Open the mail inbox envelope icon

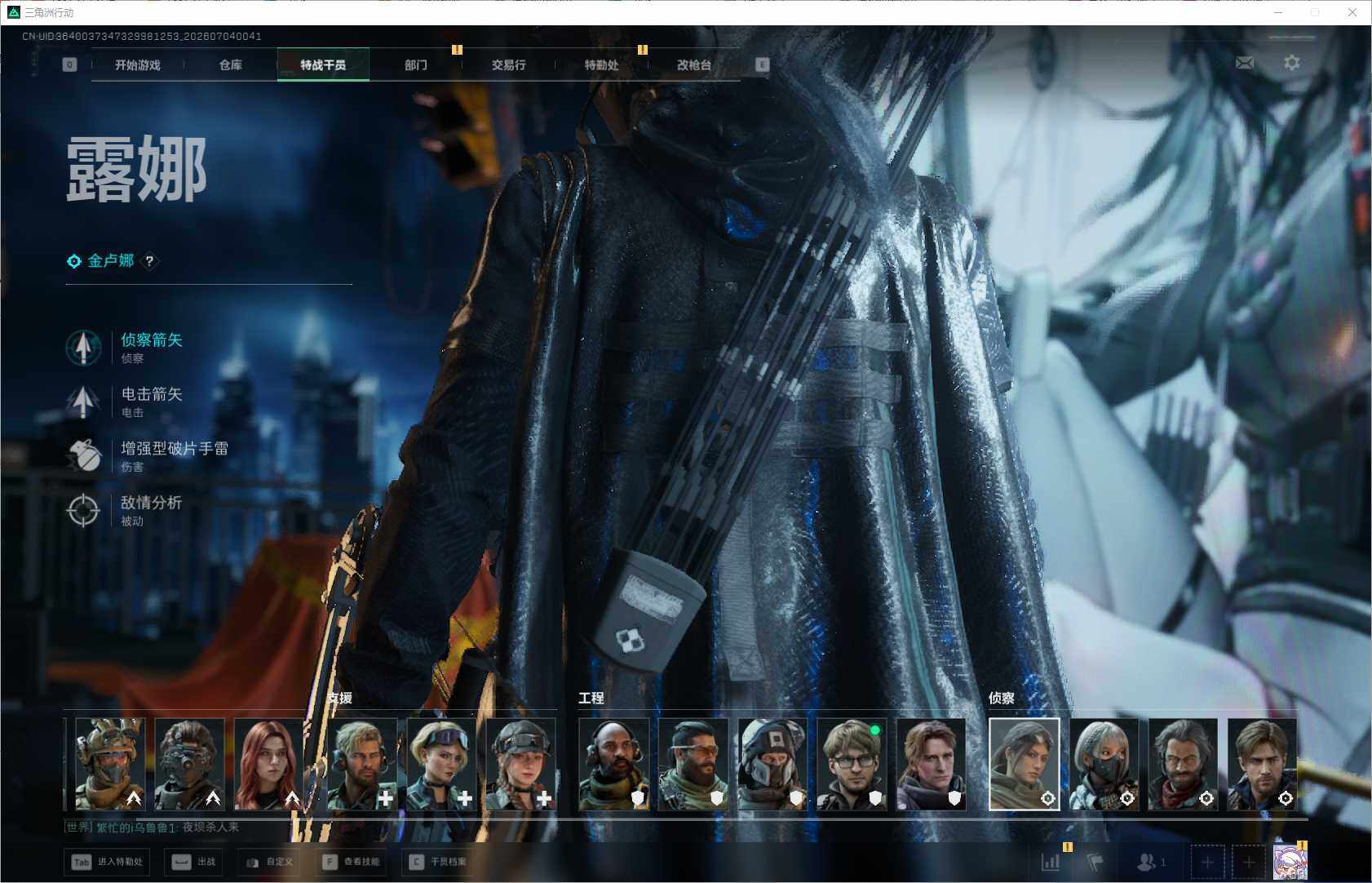(x=1245, y=63)
